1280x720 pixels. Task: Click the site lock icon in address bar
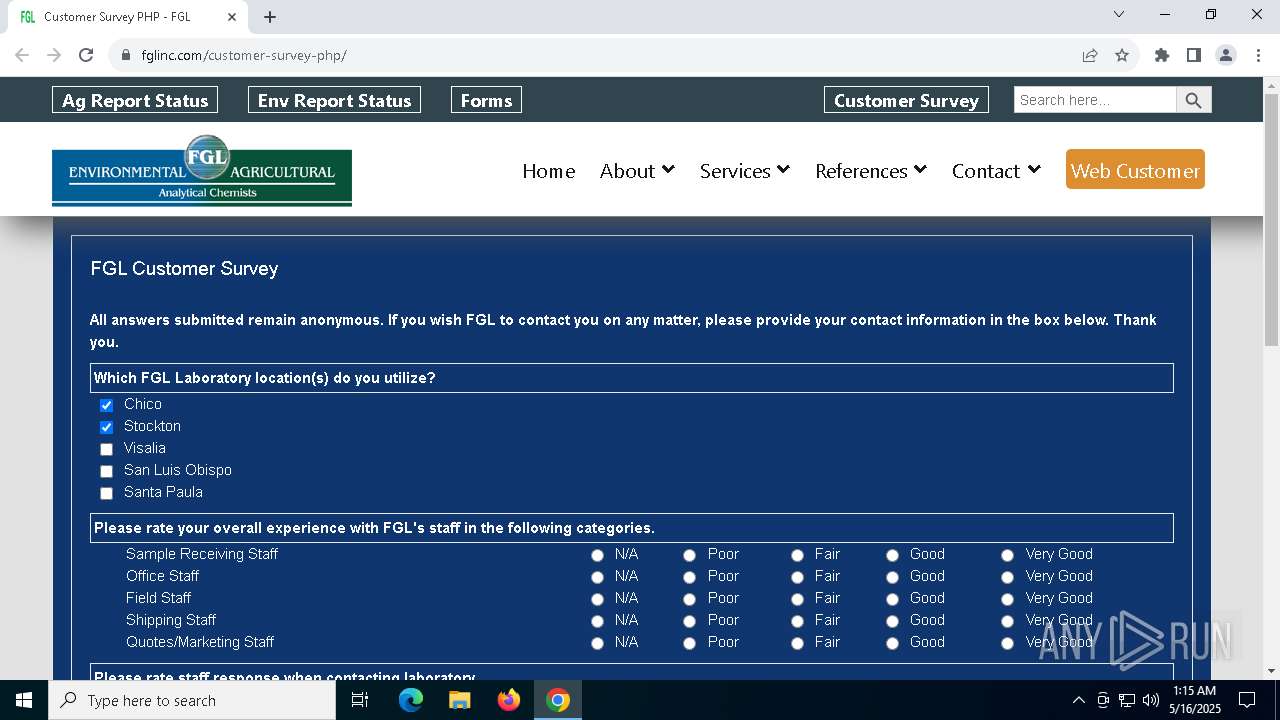(126, 55)
